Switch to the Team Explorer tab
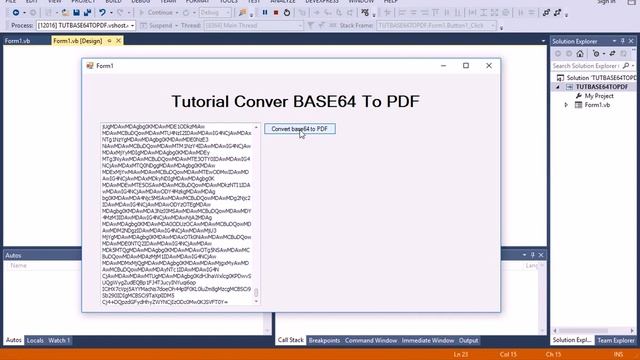This screenshot has height=360, width=640. [x=616, y=340]
